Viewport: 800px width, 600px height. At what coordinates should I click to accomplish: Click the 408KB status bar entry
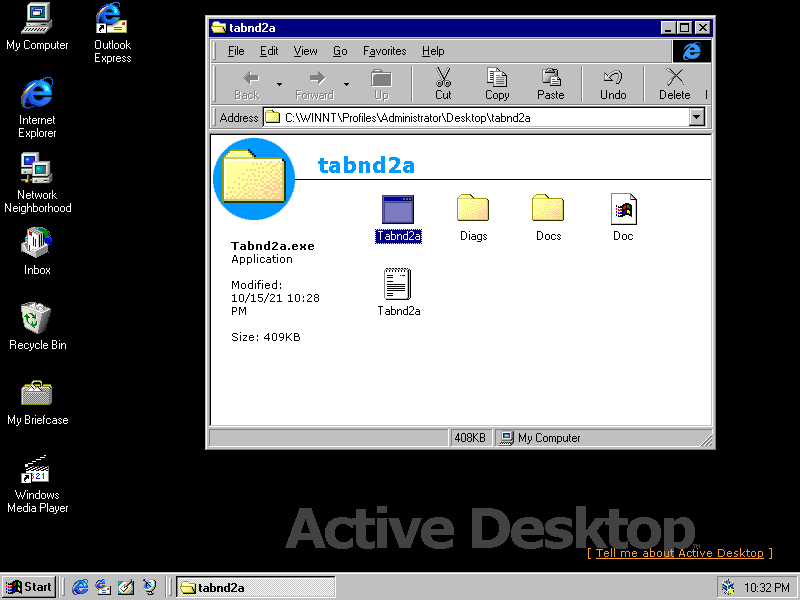click(x=470, y=438)
